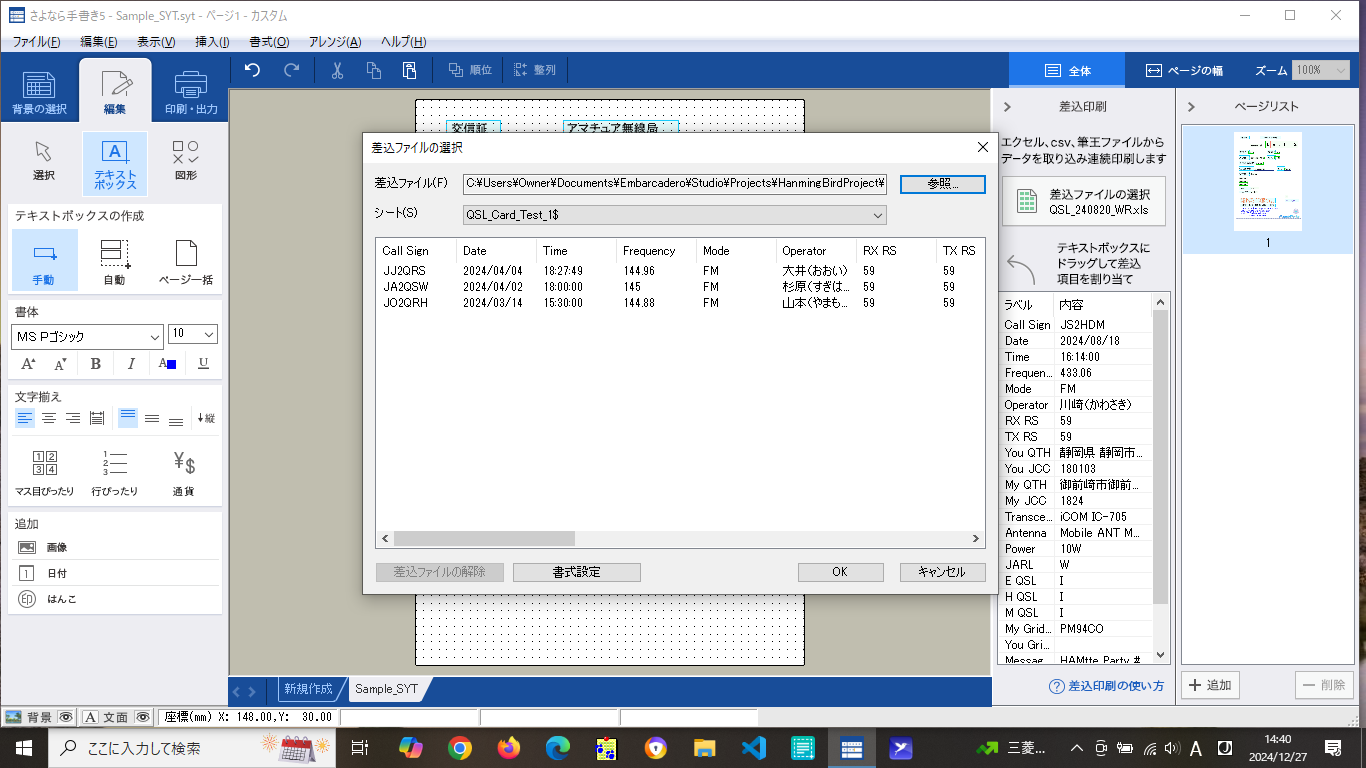The height and width of the screenshot is (768, 1366).
Task: Select the 選択 pointer tool
Action: (43, 161)
